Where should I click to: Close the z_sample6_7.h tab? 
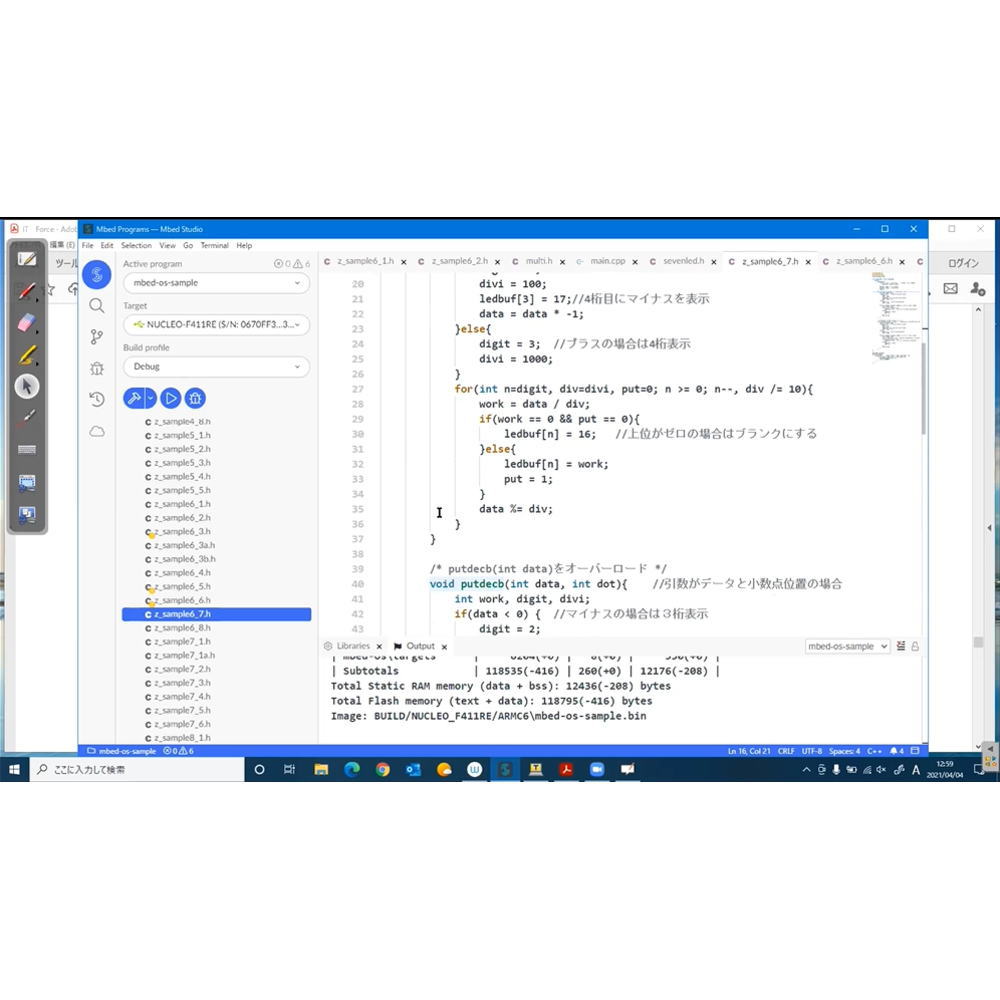click(x=808, y=261)
